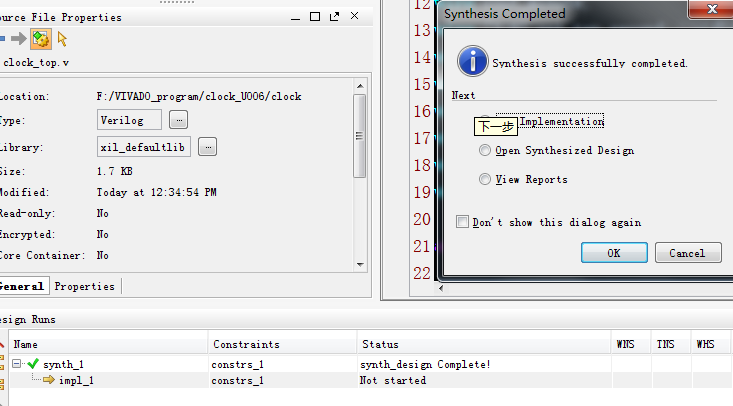
Task: Click line number 15 in code editor
Action: [x=422, y=84]
